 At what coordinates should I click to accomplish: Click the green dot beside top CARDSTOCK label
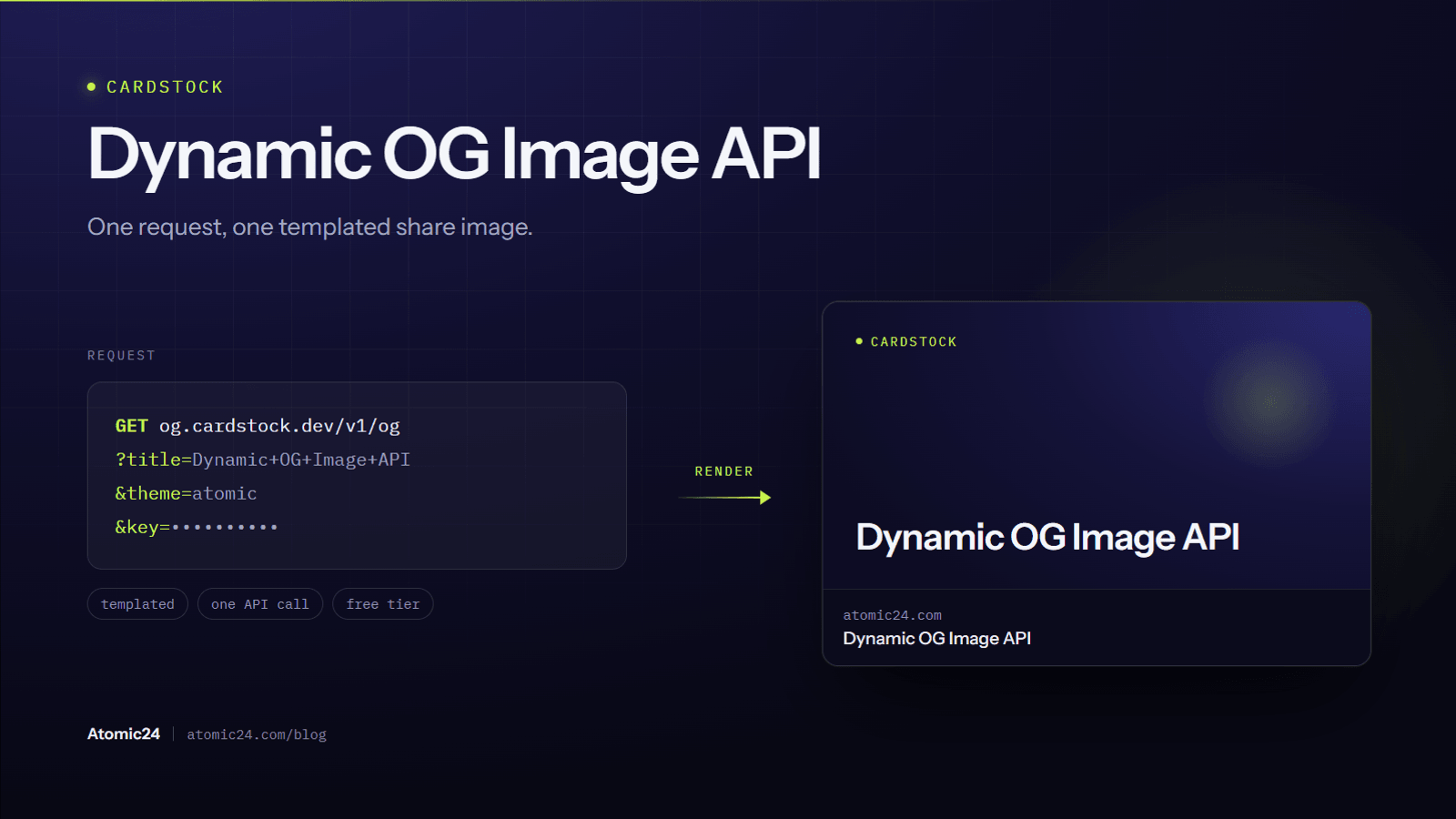(x=91, y=86)
